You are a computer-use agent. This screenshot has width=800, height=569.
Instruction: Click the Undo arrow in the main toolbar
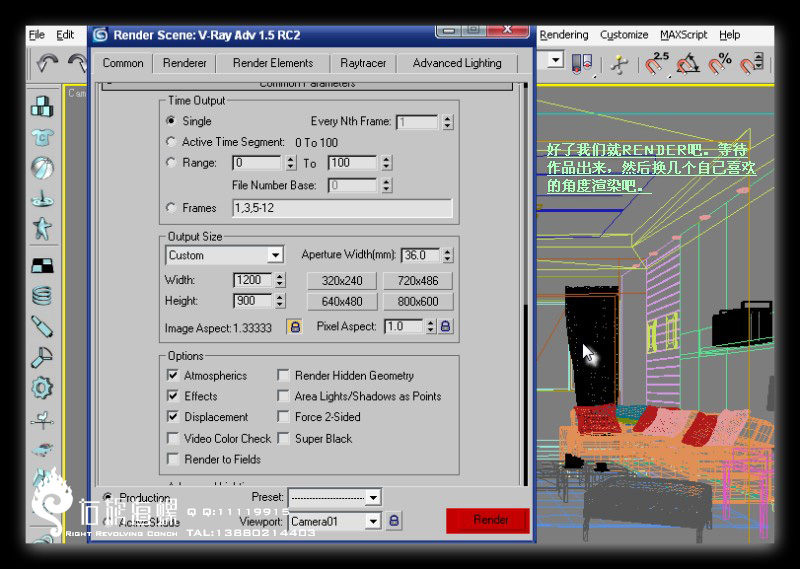47,64
